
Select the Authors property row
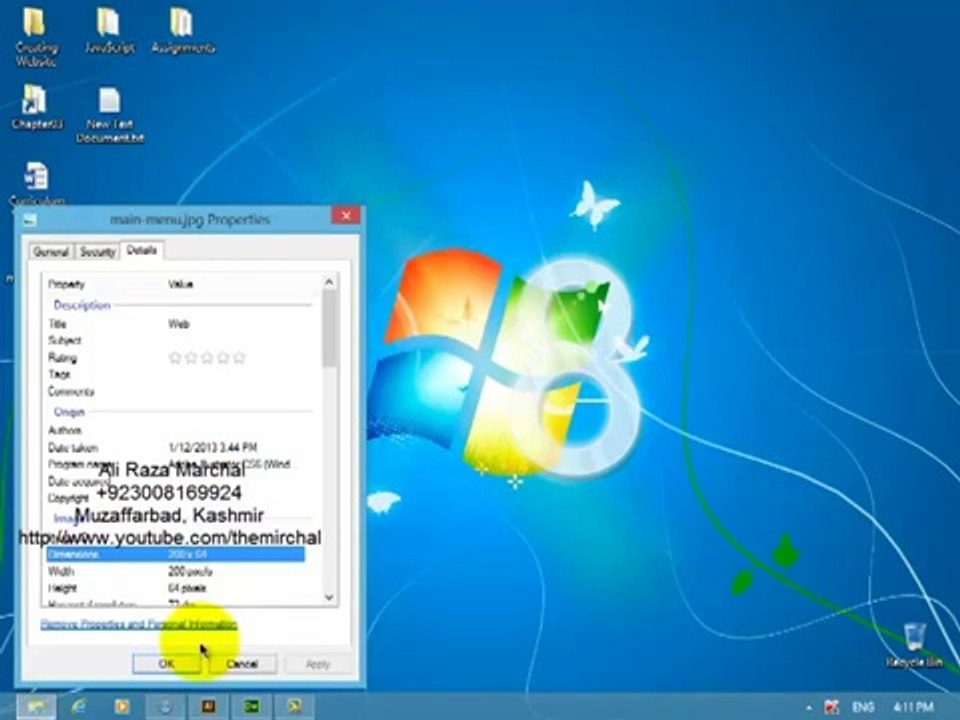click(x=176, y=430)
